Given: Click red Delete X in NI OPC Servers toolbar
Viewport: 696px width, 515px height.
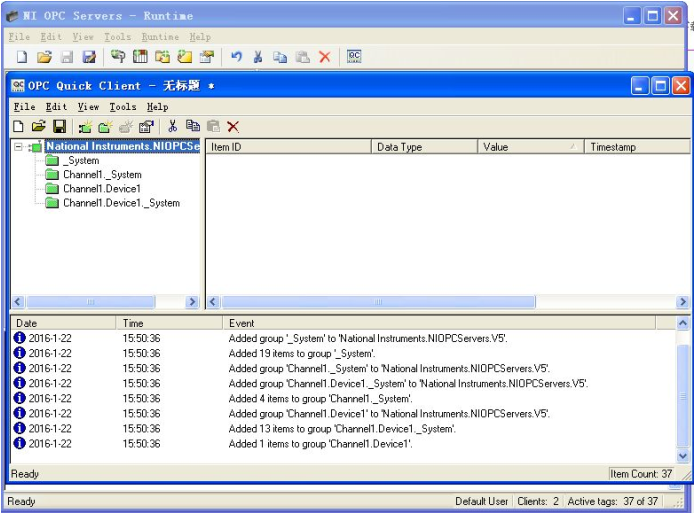Looking at the screenshot, I should (325, 57).
